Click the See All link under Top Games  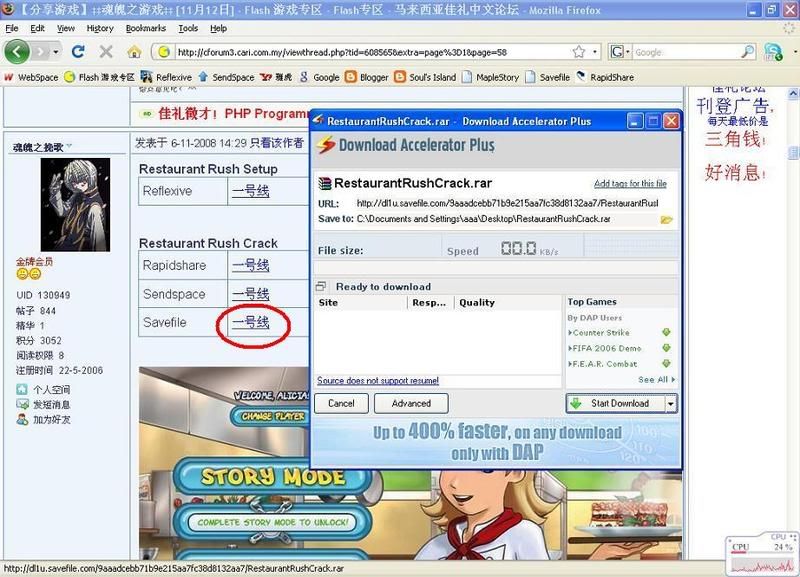point(656,380)
